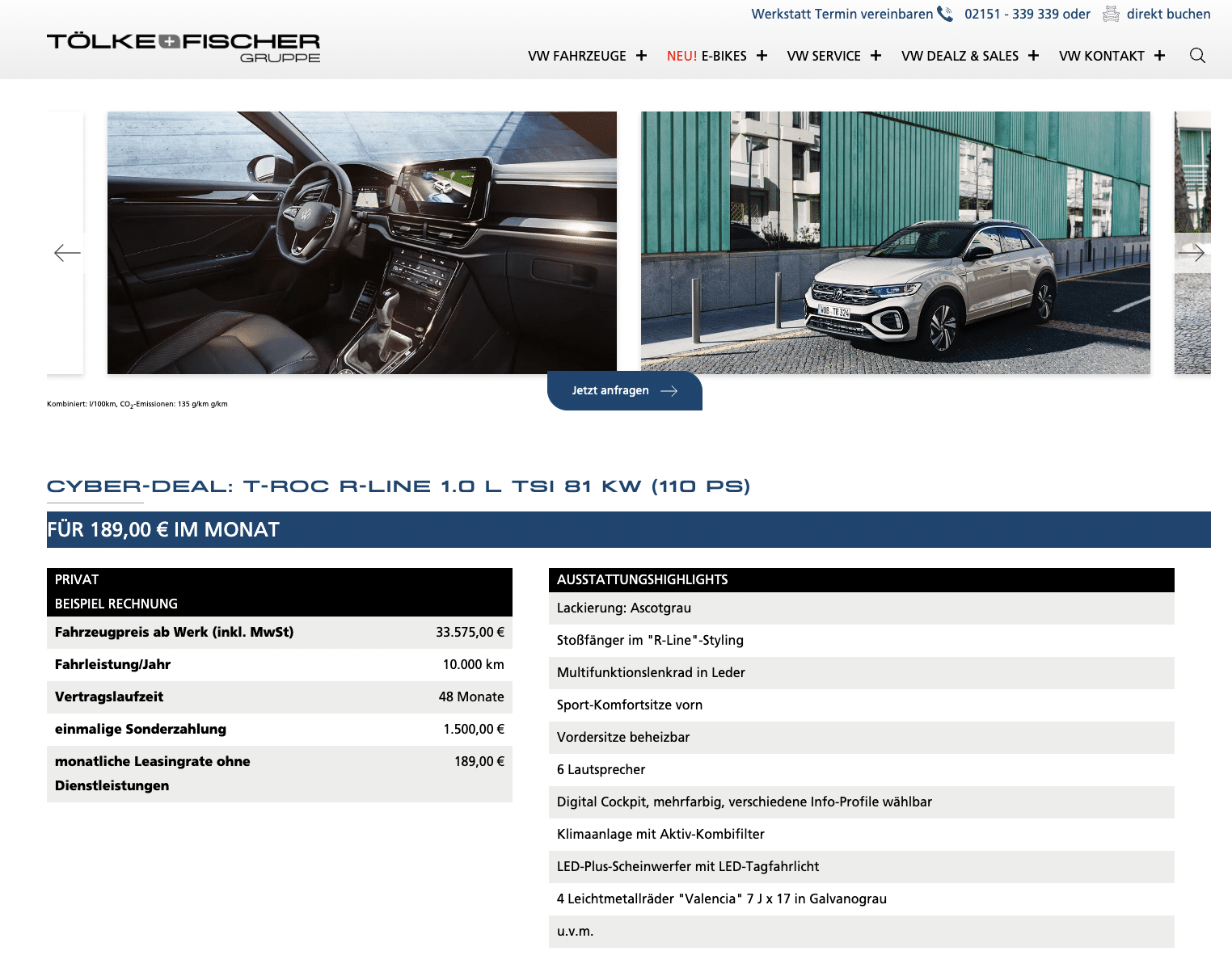1232x968 pixels.
Task: Click the Klimaanlage mit Aktiv-Kombifilter row
Action: click(862, 835)
